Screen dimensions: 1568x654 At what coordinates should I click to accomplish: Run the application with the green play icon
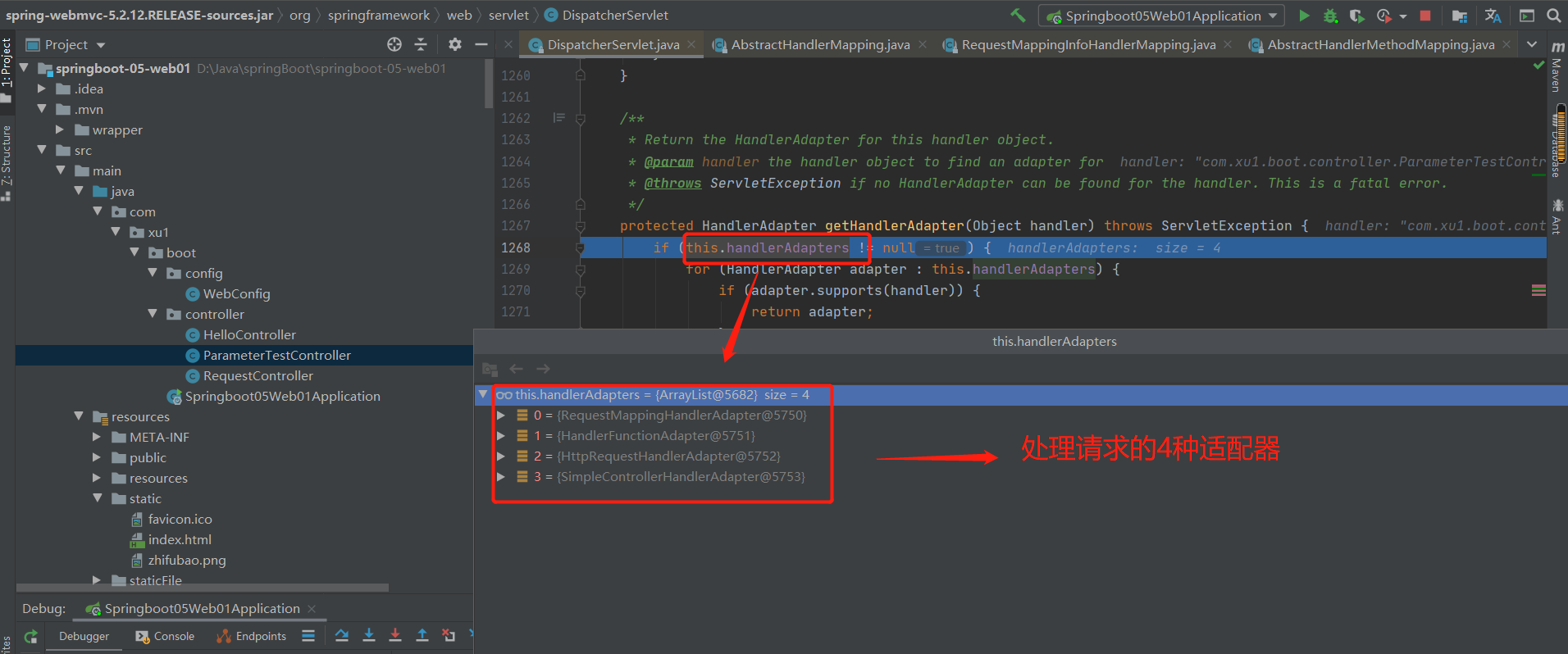point(1304,15)
